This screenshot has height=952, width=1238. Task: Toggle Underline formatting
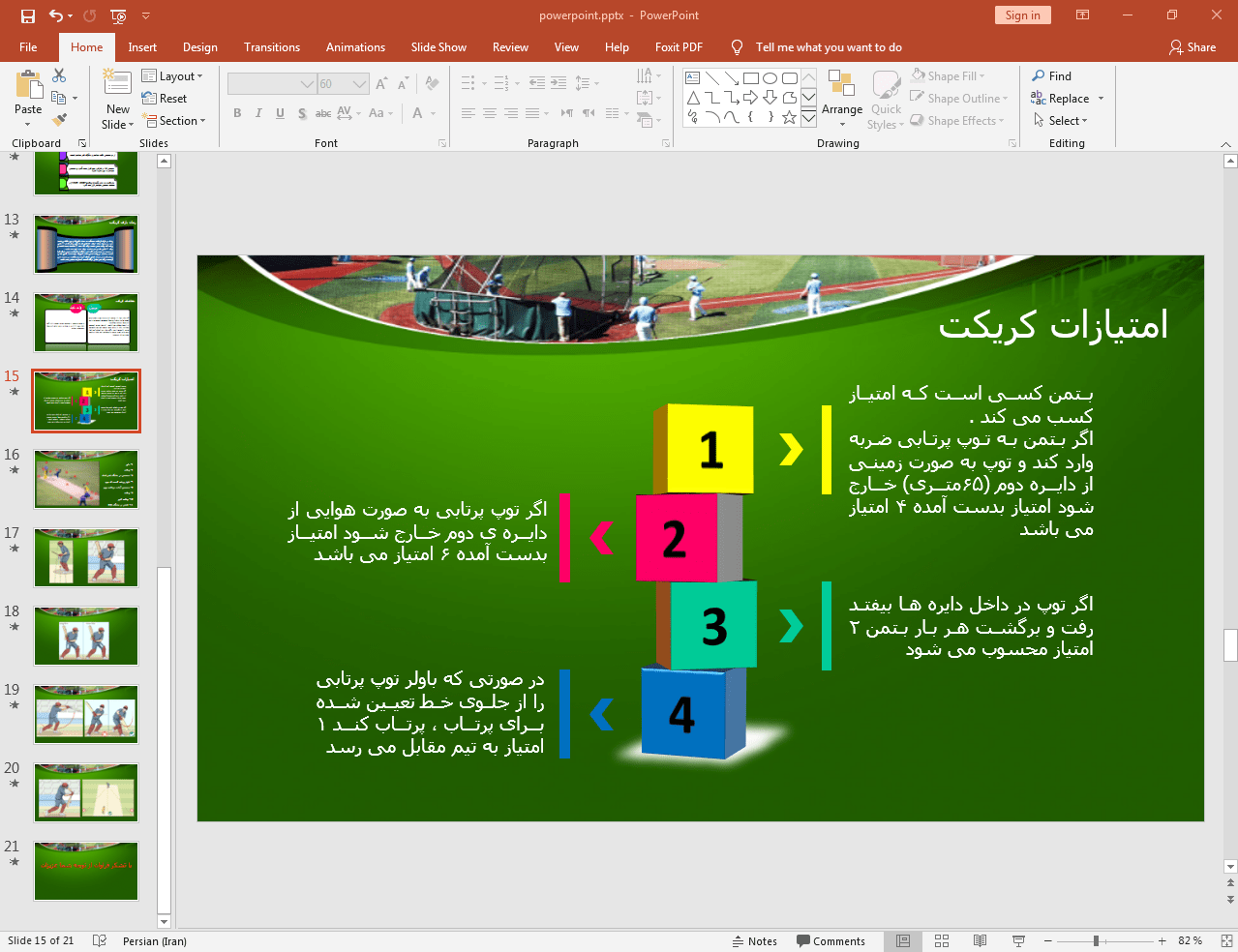point(280,113)
